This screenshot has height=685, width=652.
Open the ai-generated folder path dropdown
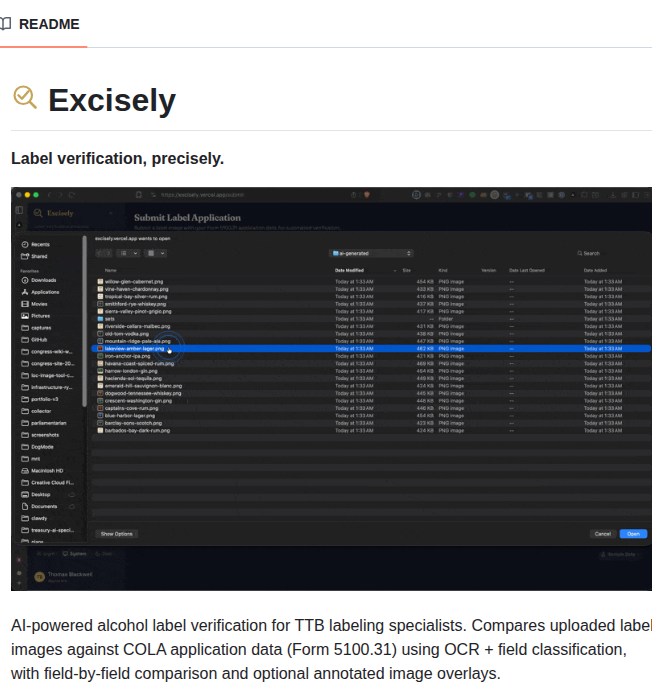click(x=371, y=253)
